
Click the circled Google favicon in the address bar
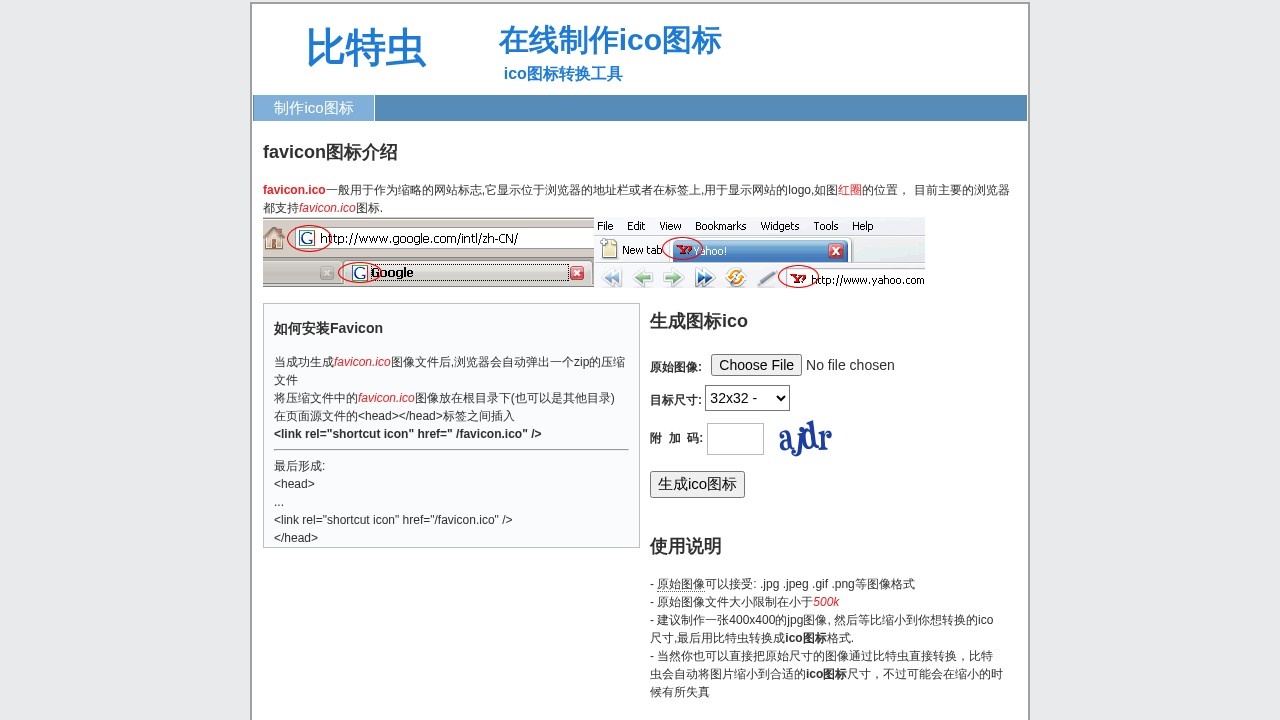click(x=307, y=238)
